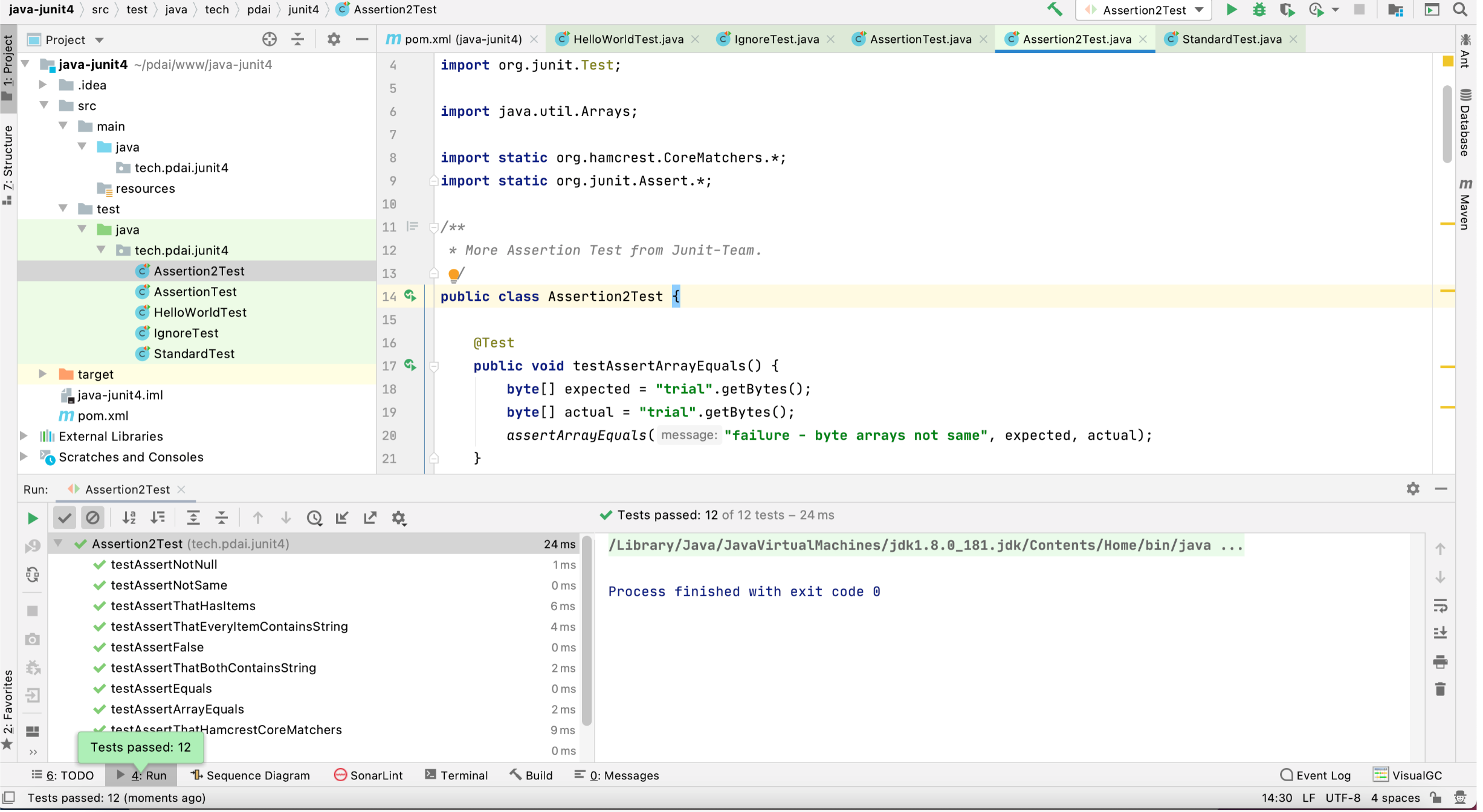Toggle Show Passed tests checkmark button
Viewport: 1483px width, 812px height.
tap(65, 519)
